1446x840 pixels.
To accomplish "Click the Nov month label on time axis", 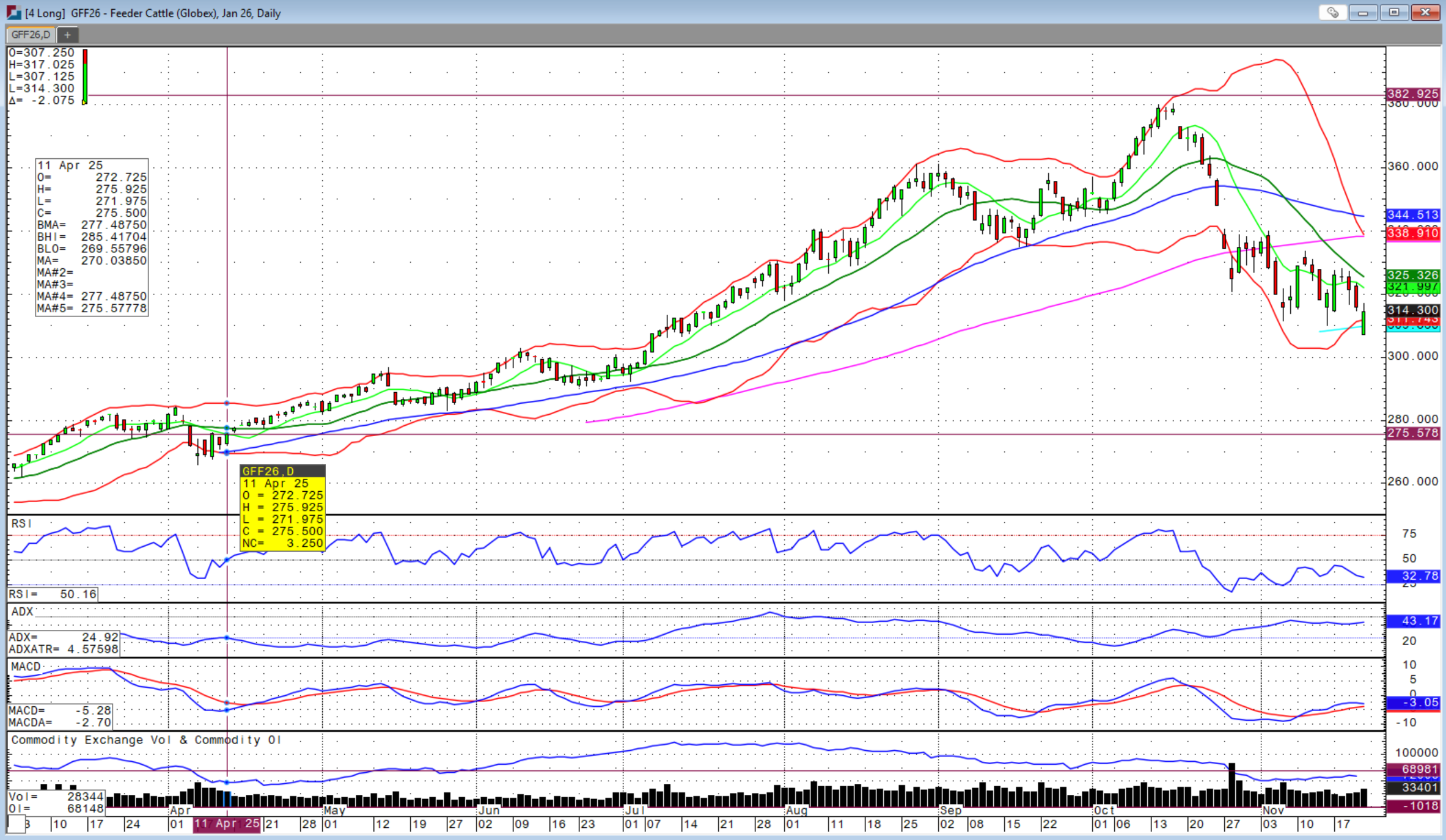I will click(1273, 811).
